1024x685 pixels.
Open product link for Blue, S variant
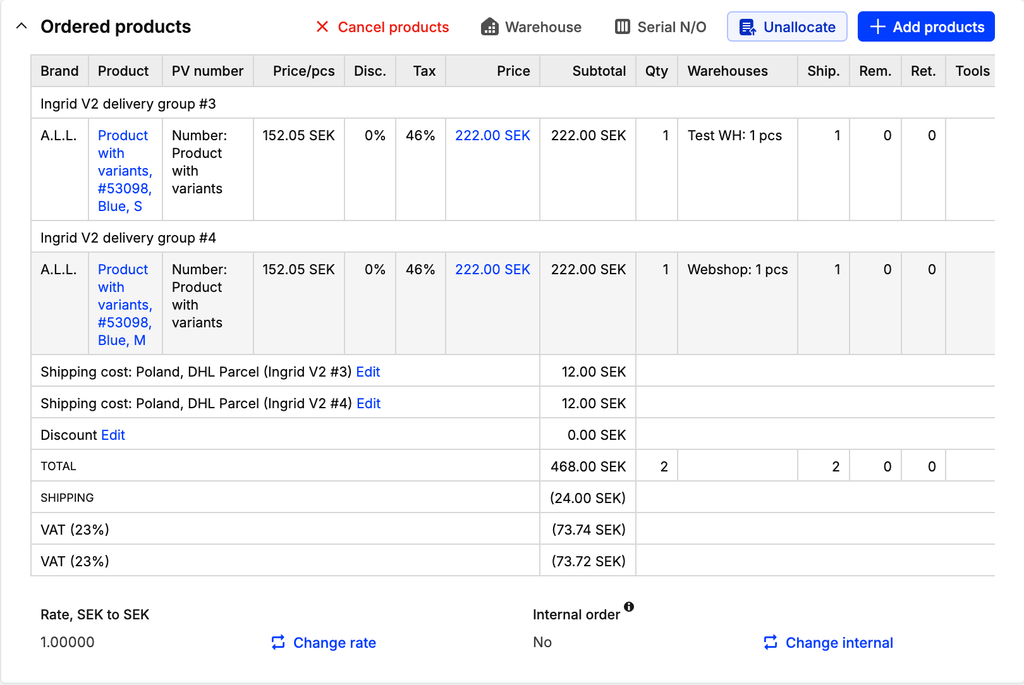122,170
